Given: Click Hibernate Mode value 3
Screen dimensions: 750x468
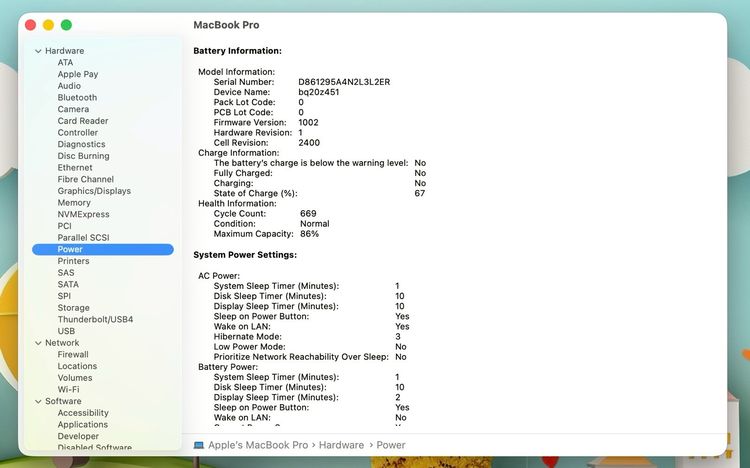Looking at the screenshot, I should pyautogui.click(x=397, y=337).
